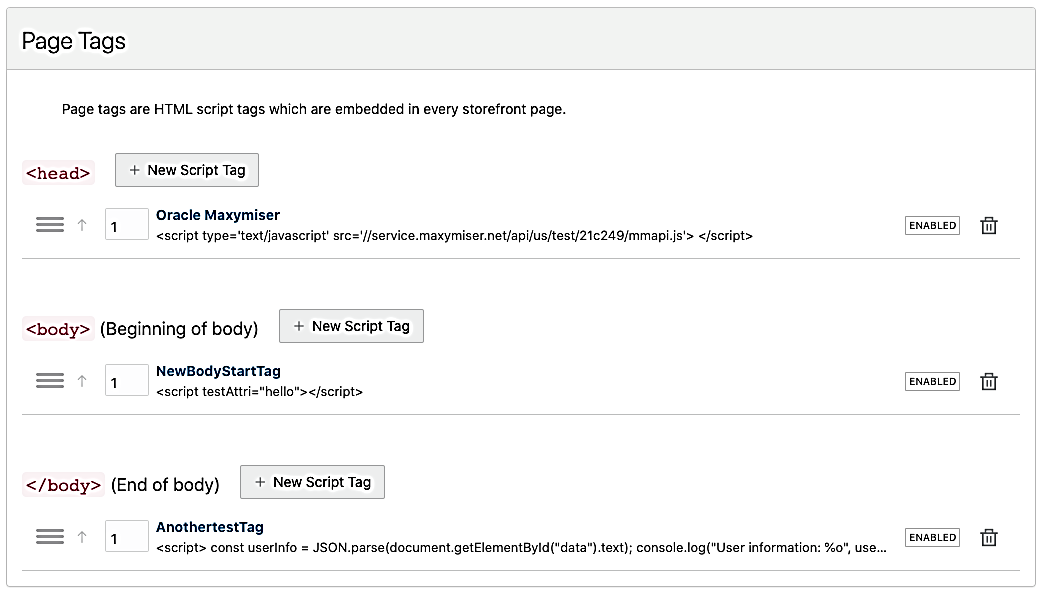Toggle ENABLED status of Oracle Maxymiser
This screenshot has width=1051, height=613.
[932, 226]
